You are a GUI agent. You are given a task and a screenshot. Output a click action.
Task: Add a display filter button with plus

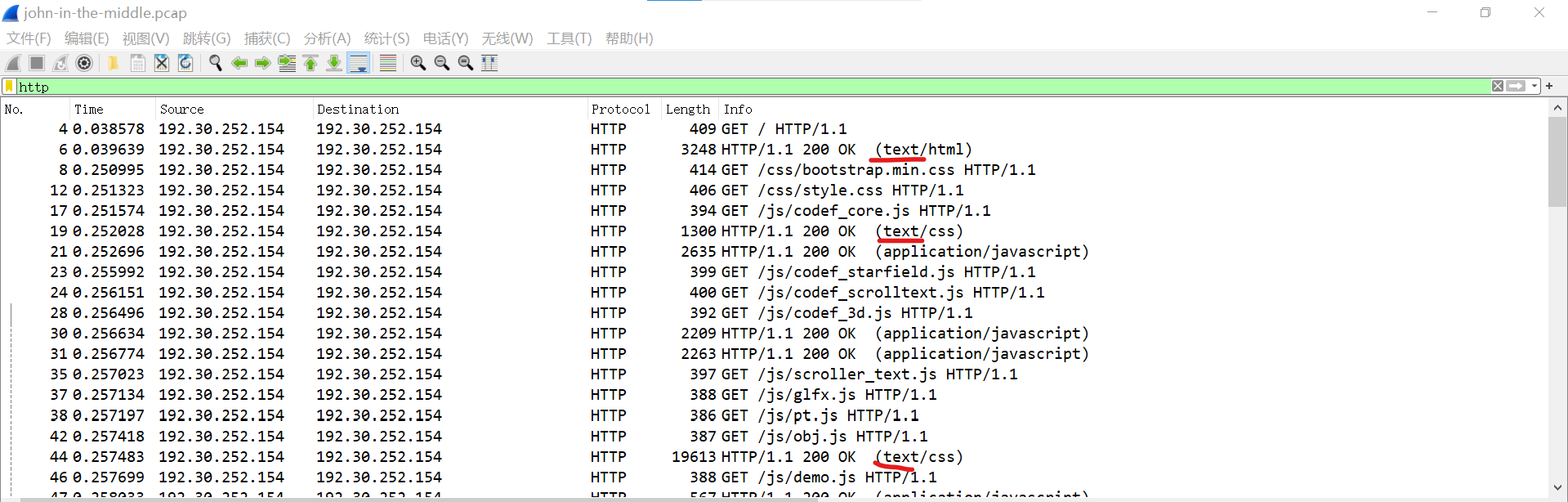click(1549, 86)
